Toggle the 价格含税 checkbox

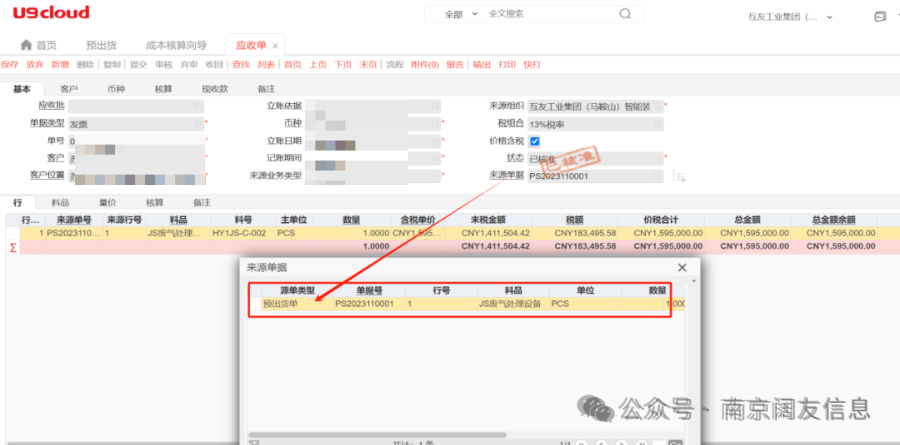tap(534, 141)
